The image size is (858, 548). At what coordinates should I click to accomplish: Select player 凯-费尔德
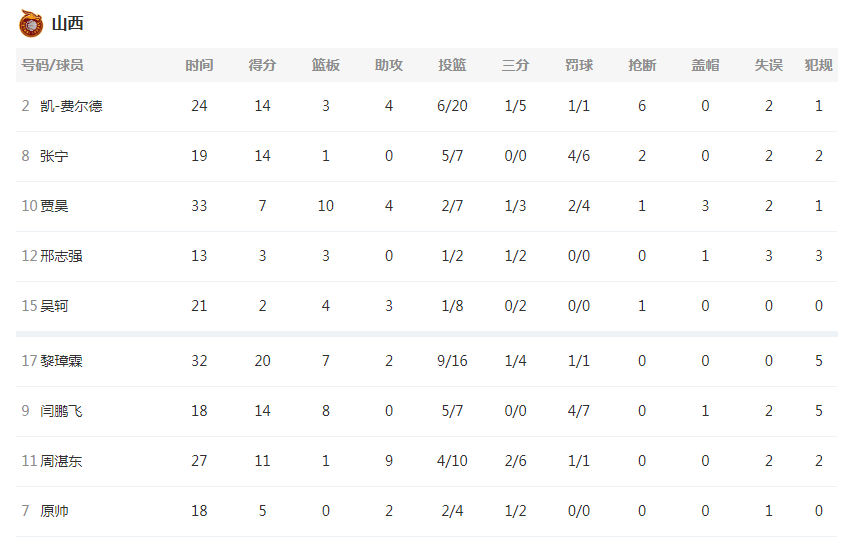(x=71, y=106)
